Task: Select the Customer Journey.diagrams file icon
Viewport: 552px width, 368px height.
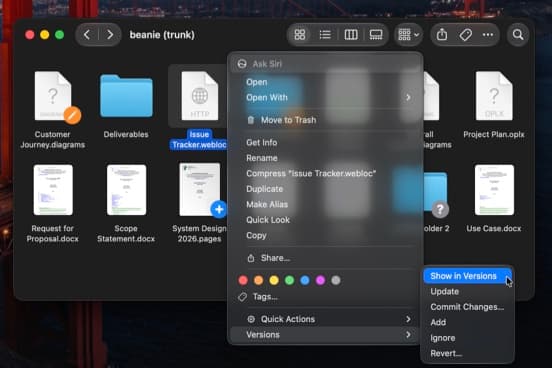Action: tap(53, 96)
